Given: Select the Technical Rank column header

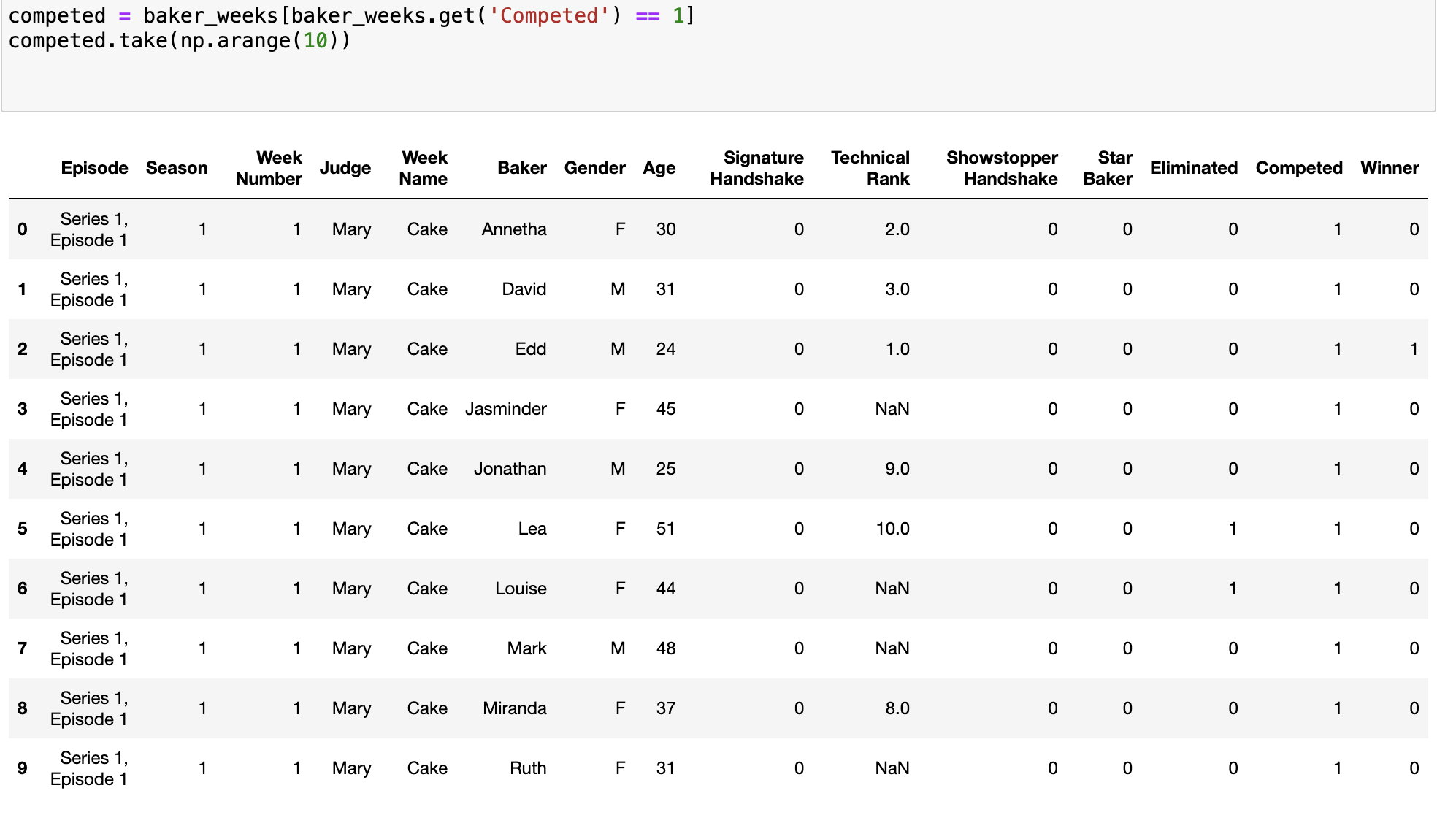Looking at the screenshot, I should (x=870, y=168).
